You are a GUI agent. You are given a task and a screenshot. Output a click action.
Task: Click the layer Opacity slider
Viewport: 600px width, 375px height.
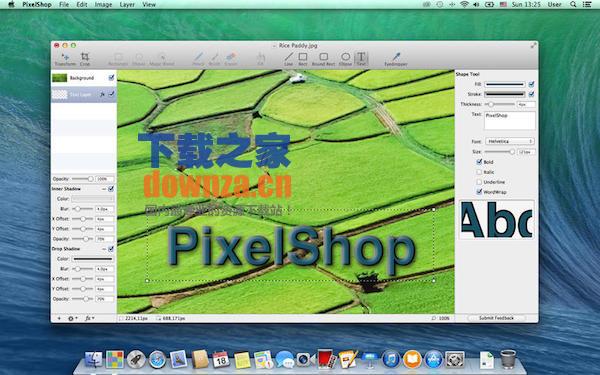click(x=83, y=179)
